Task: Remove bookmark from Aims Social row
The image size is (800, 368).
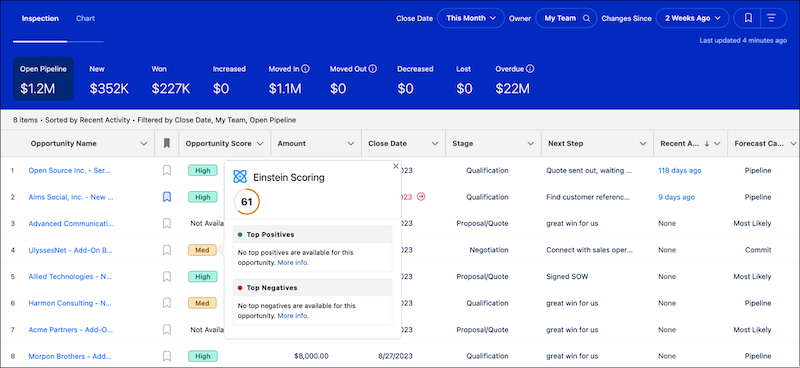Action: point(166,197)
